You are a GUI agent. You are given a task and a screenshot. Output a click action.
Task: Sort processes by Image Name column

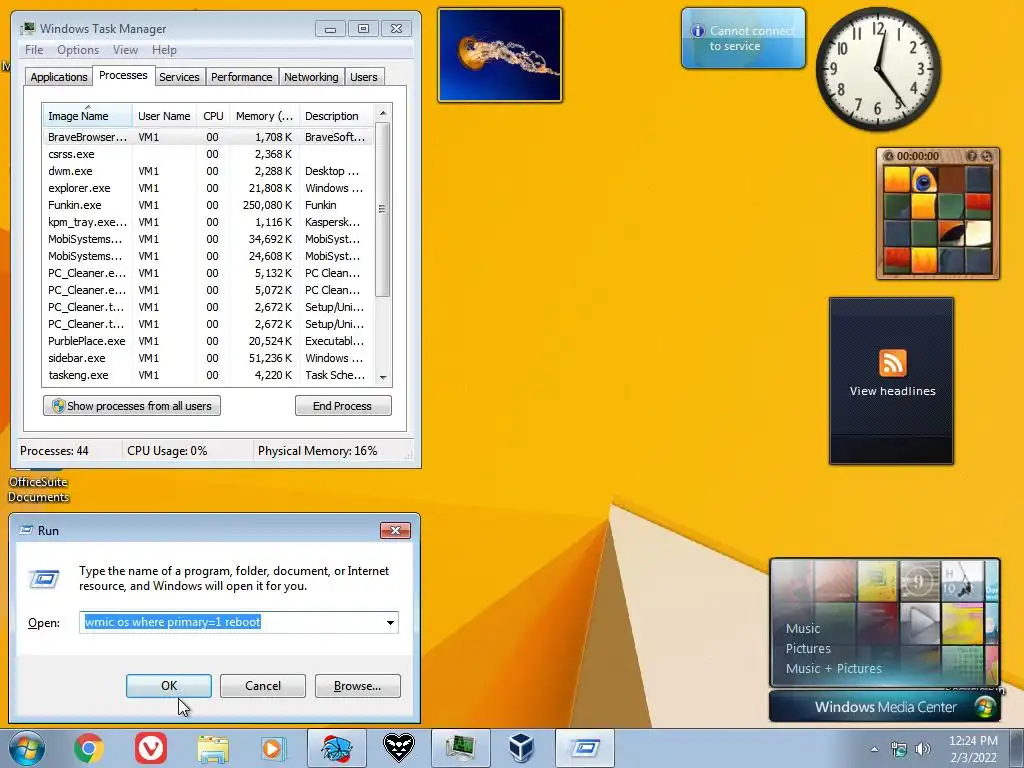[87, 116]
